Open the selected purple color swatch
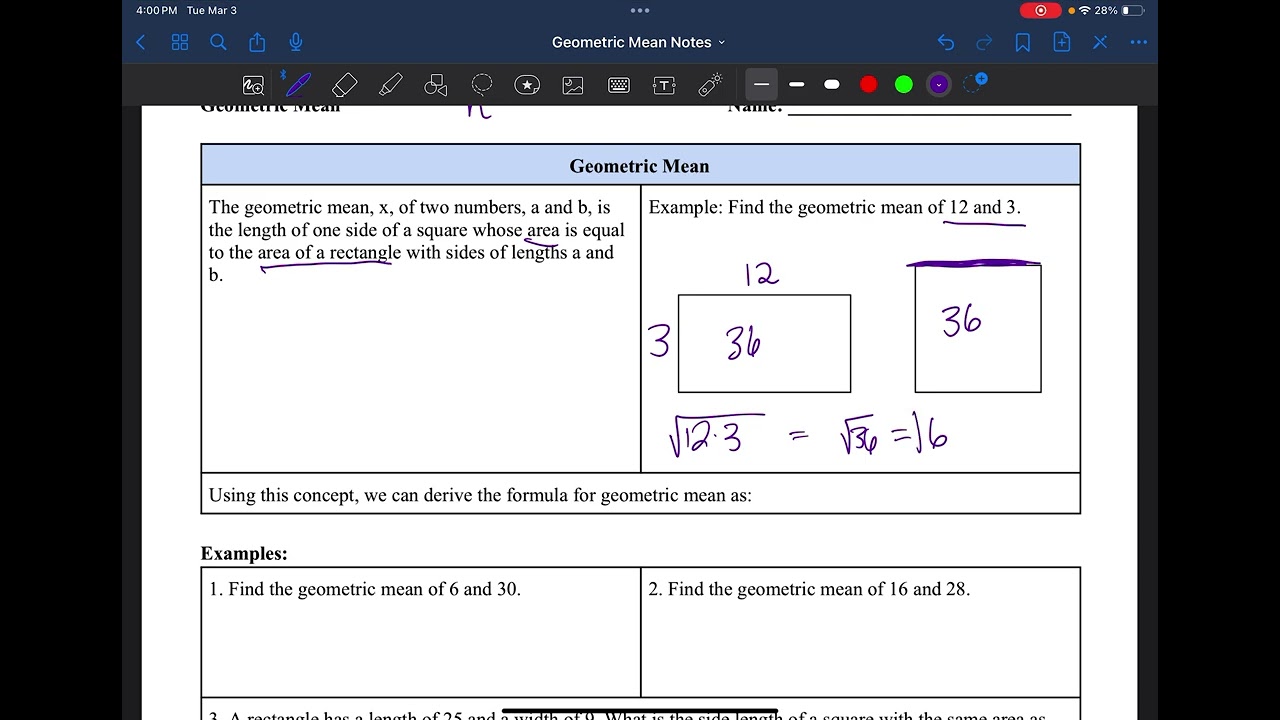Image resolution: width=1280 pixels, height=720 pixels. pyautogui.click(x=939, y=85)
